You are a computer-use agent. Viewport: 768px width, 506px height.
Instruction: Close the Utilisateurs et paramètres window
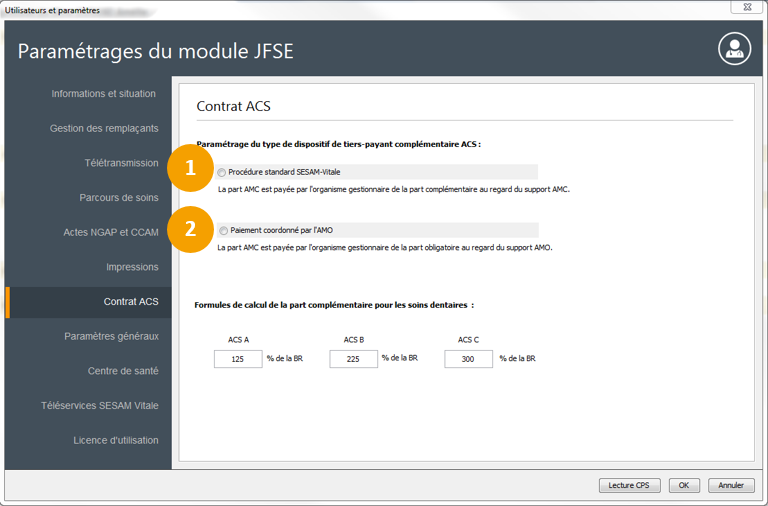click(x=747, y=7)
